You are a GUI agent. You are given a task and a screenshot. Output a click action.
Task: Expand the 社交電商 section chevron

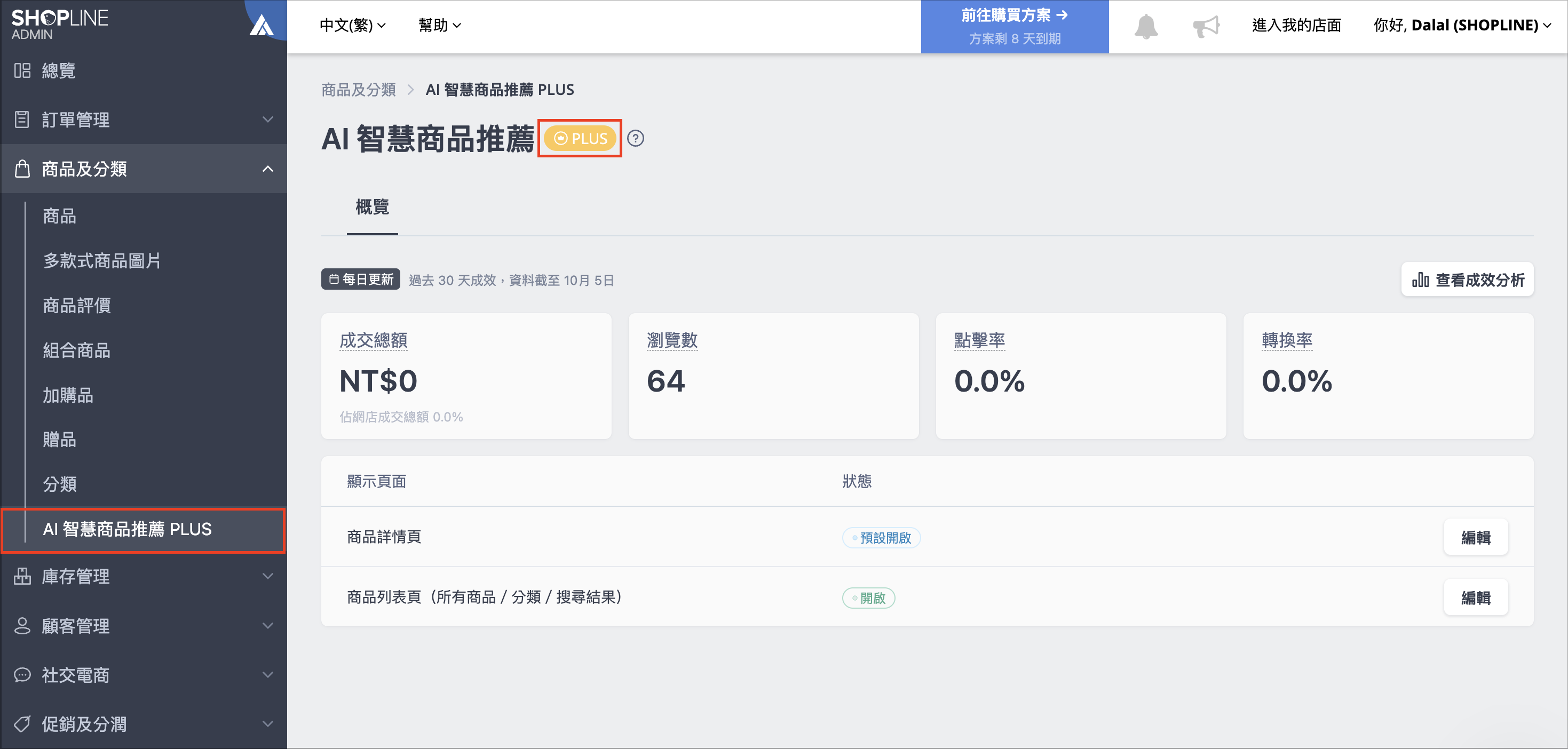click(x=268, y=675)
